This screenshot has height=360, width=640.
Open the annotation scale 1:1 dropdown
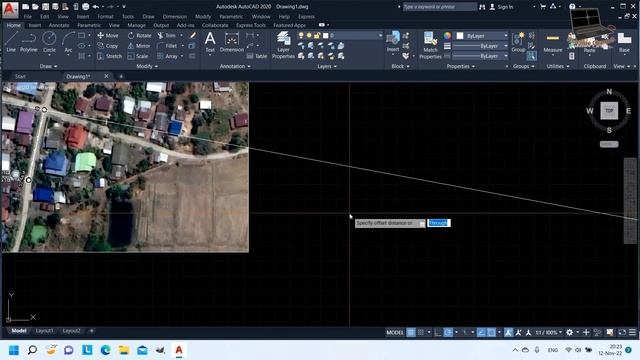(x=549, y=333)
